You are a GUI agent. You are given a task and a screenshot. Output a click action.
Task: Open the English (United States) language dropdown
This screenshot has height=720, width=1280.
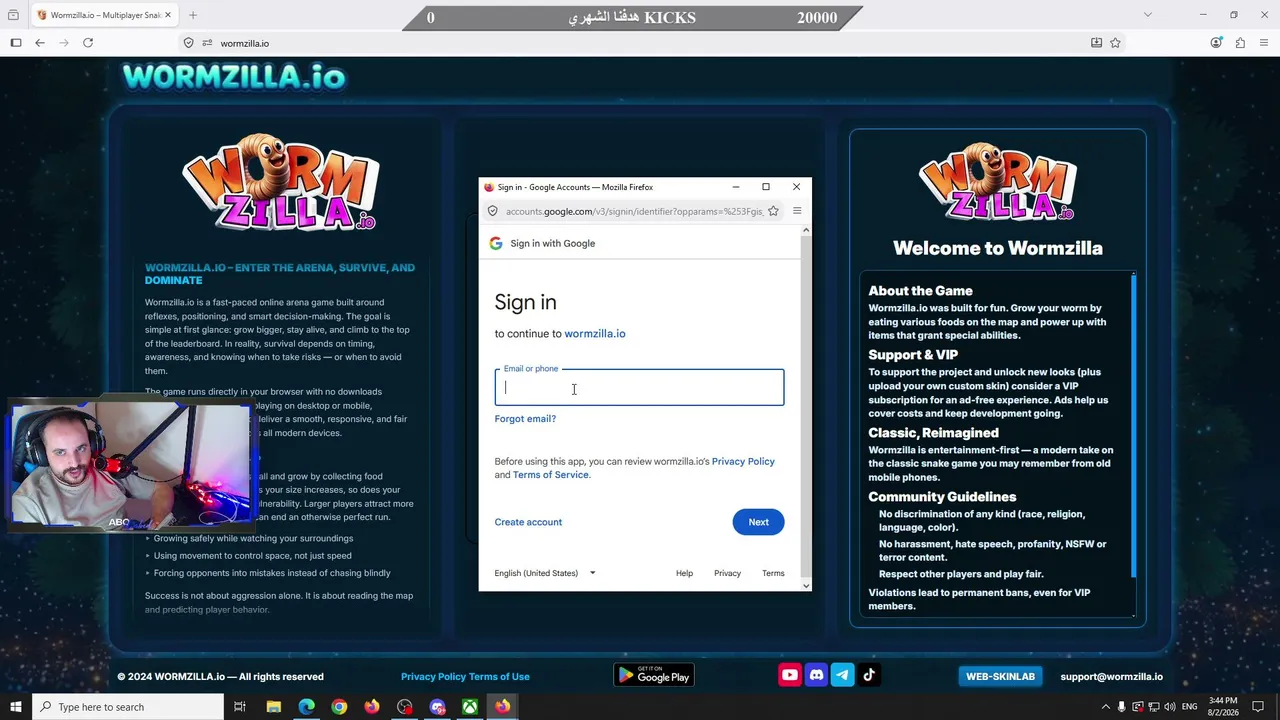click(x=545, y=573)
